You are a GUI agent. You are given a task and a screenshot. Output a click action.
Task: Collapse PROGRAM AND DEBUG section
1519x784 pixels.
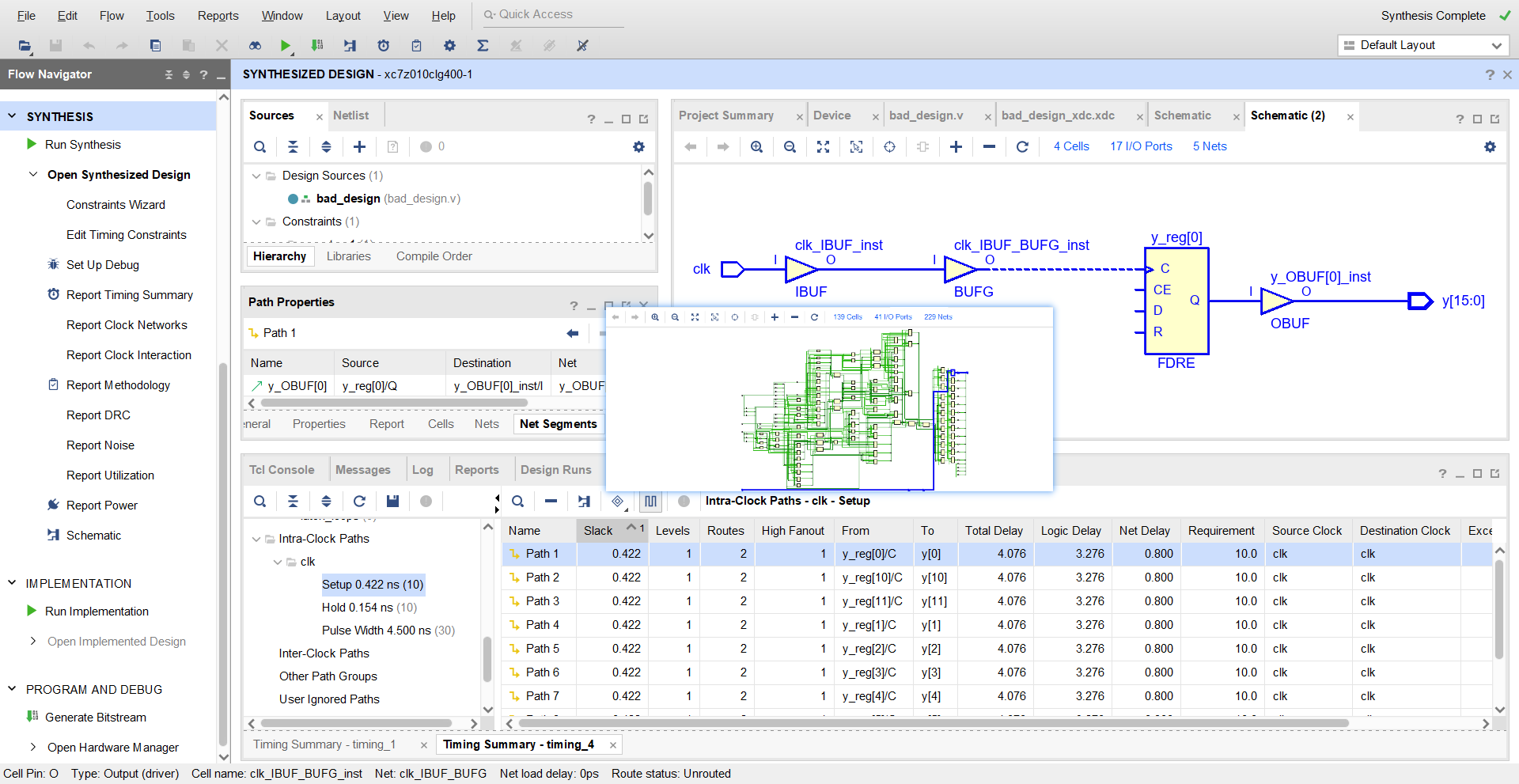coord(12,689)
